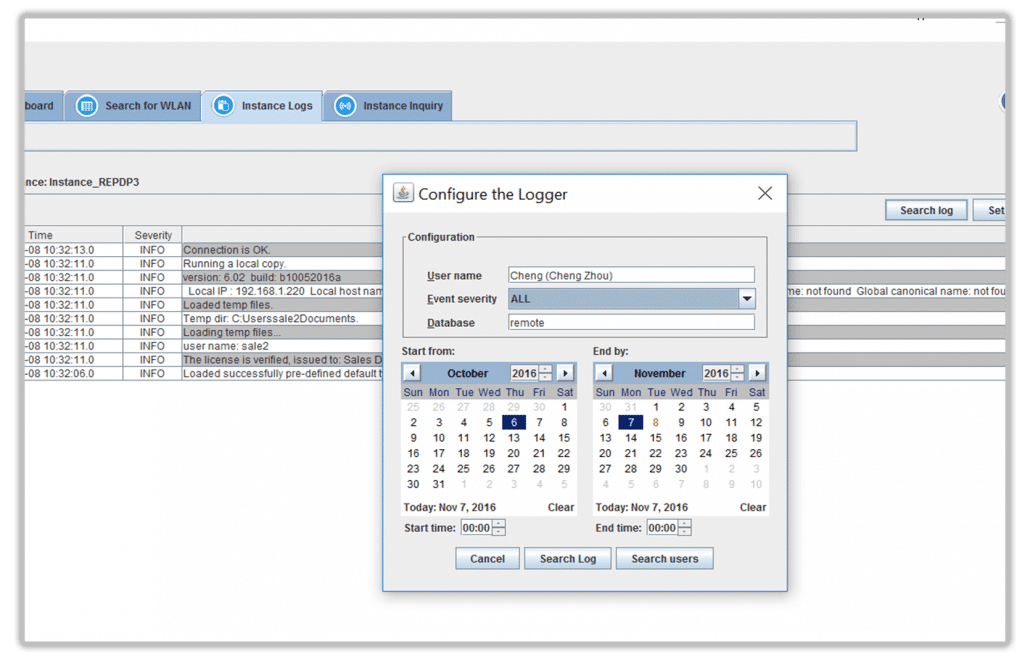This screenshot has height=660, width=1030.
Task: Clear the Start from calendar date
Action: click(x=561, y=507)
